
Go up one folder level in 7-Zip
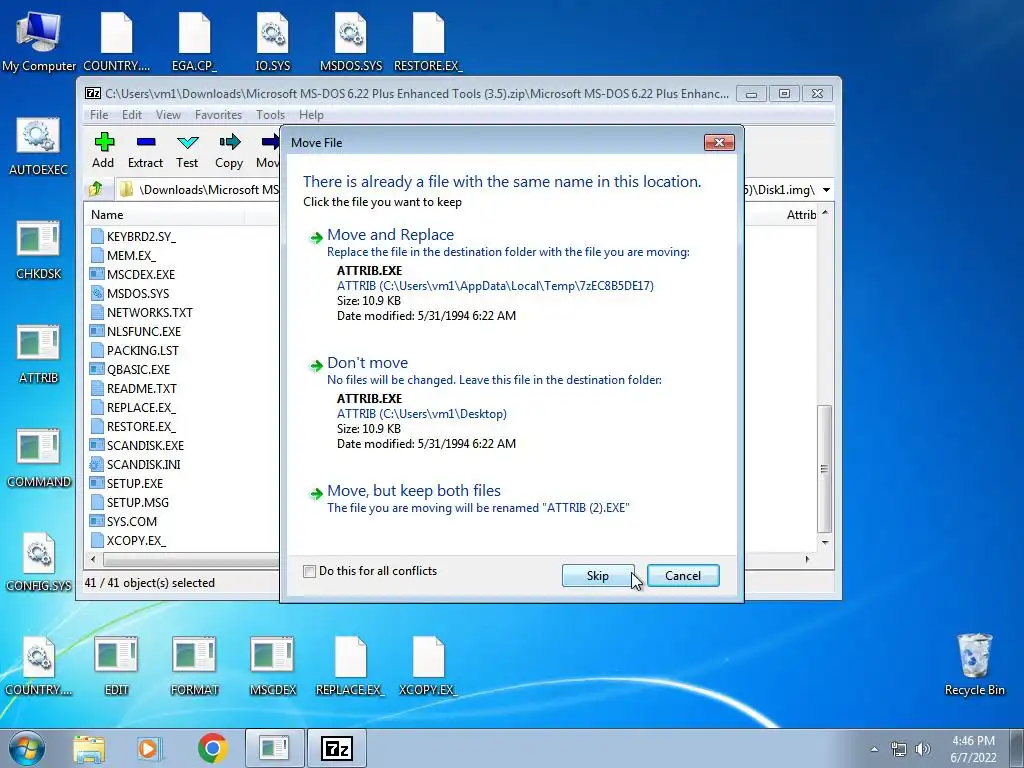coord(96,189)
